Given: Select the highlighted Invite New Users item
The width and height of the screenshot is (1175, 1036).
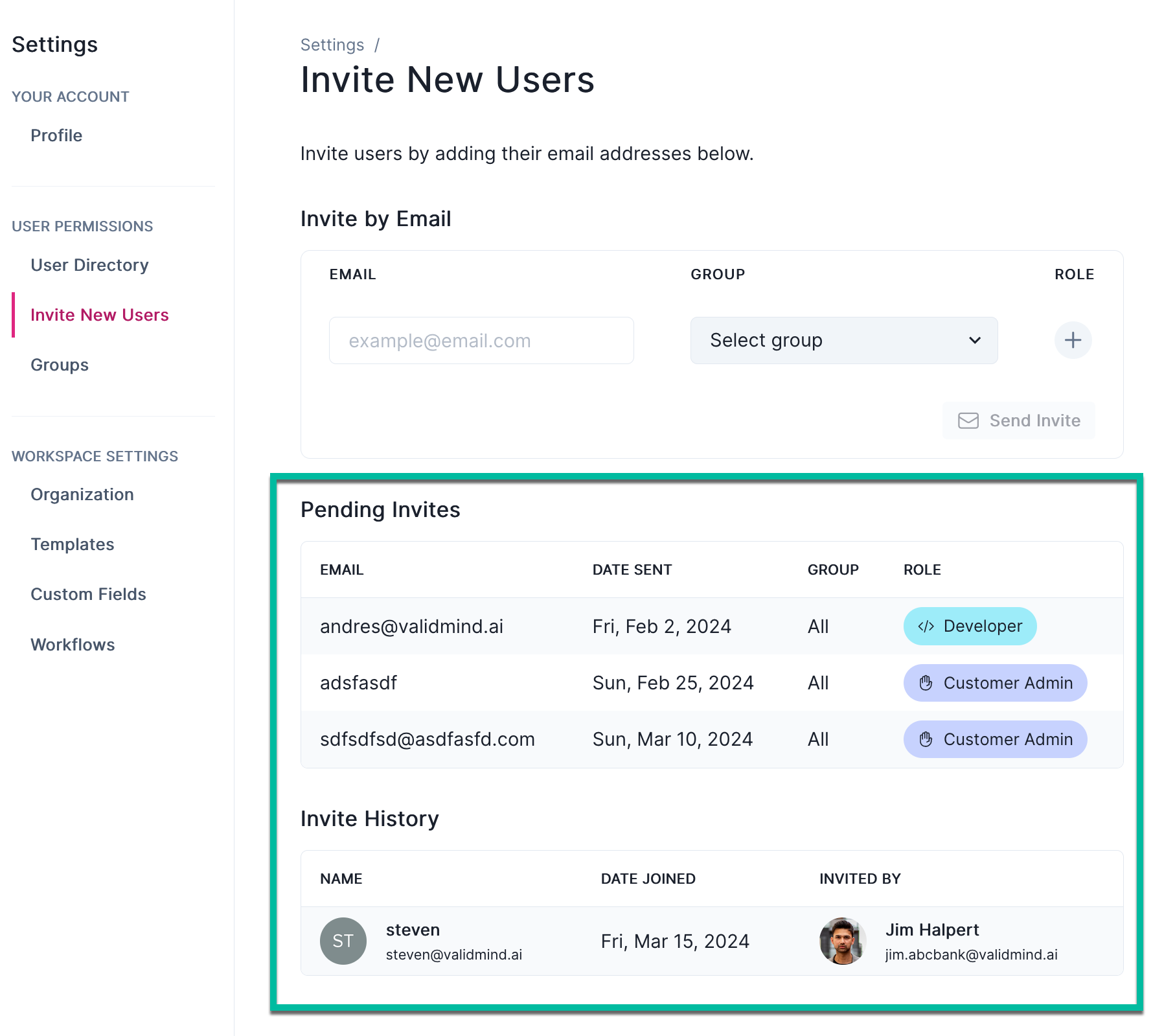Looking at the screenshot, I should (x=100, y=315).
